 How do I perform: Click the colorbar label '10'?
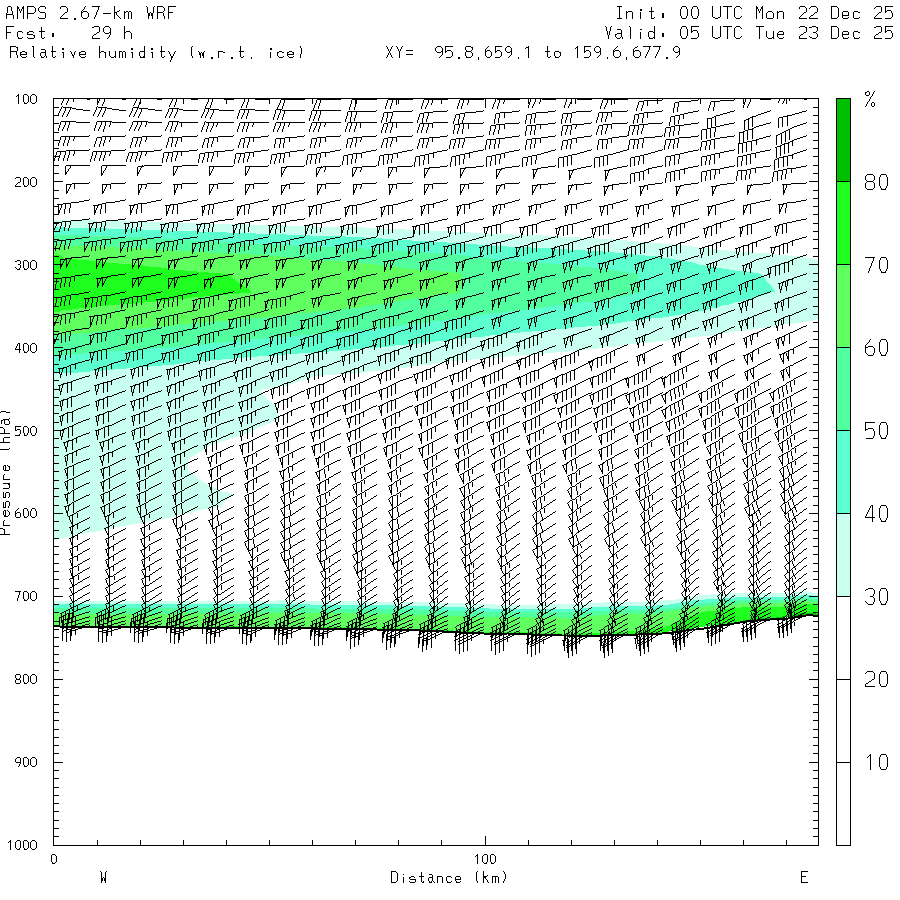876,762
